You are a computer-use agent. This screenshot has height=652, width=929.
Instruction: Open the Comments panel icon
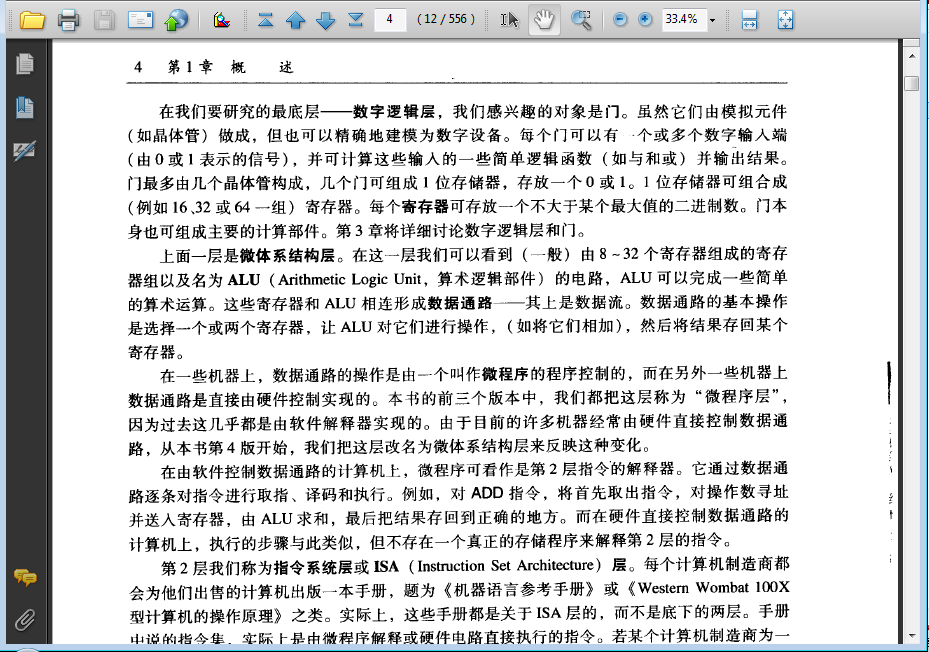(25, 577)
